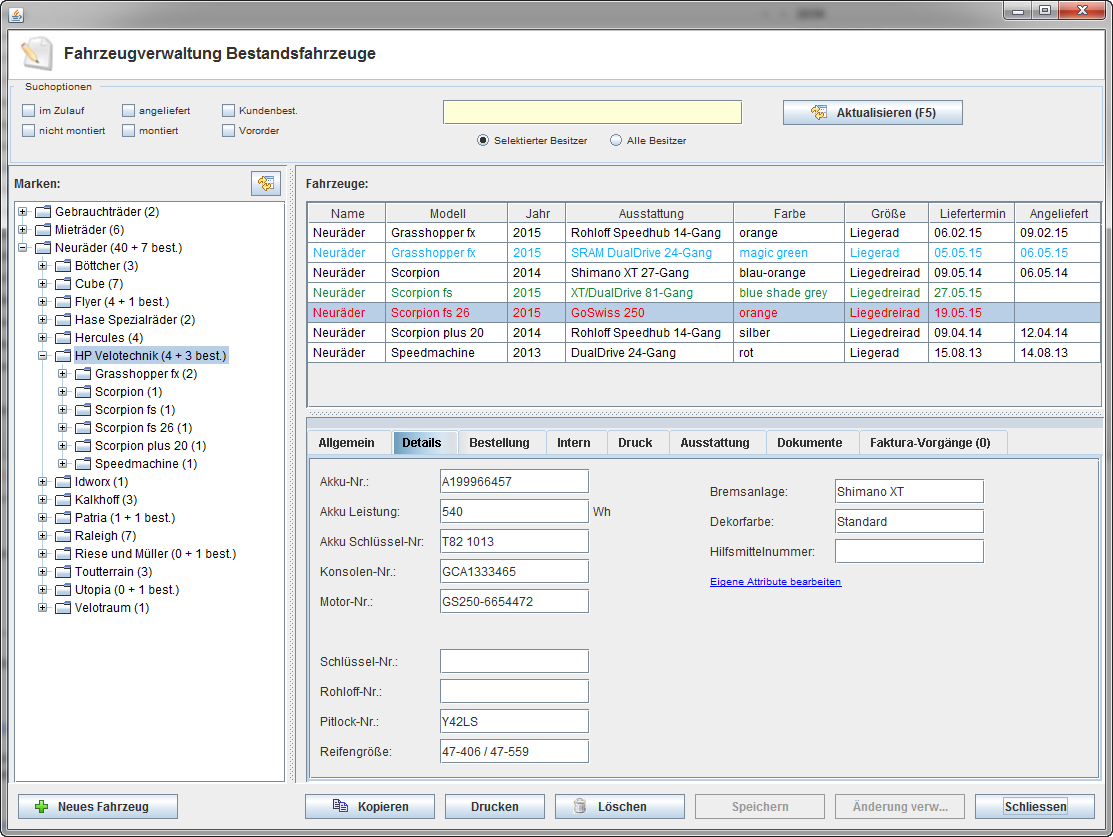Collapse the HP Velotechnik tree node
Viewport: 1113px width, 837px height.
[x=43, y=356]
